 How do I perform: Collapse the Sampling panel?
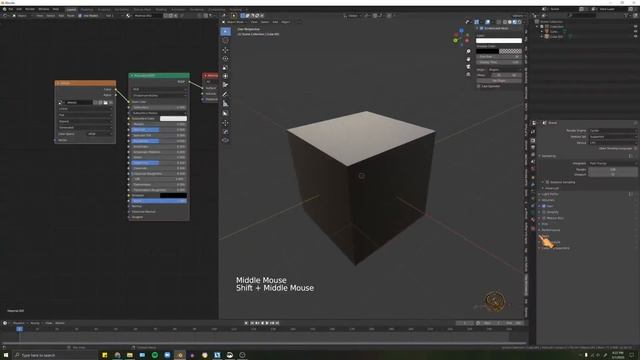click(547, 156)
